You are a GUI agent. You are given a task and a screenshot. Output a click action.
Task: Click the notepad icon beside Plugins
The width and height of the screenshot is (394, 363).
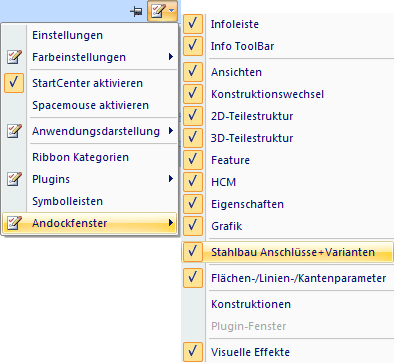point(14,179)
